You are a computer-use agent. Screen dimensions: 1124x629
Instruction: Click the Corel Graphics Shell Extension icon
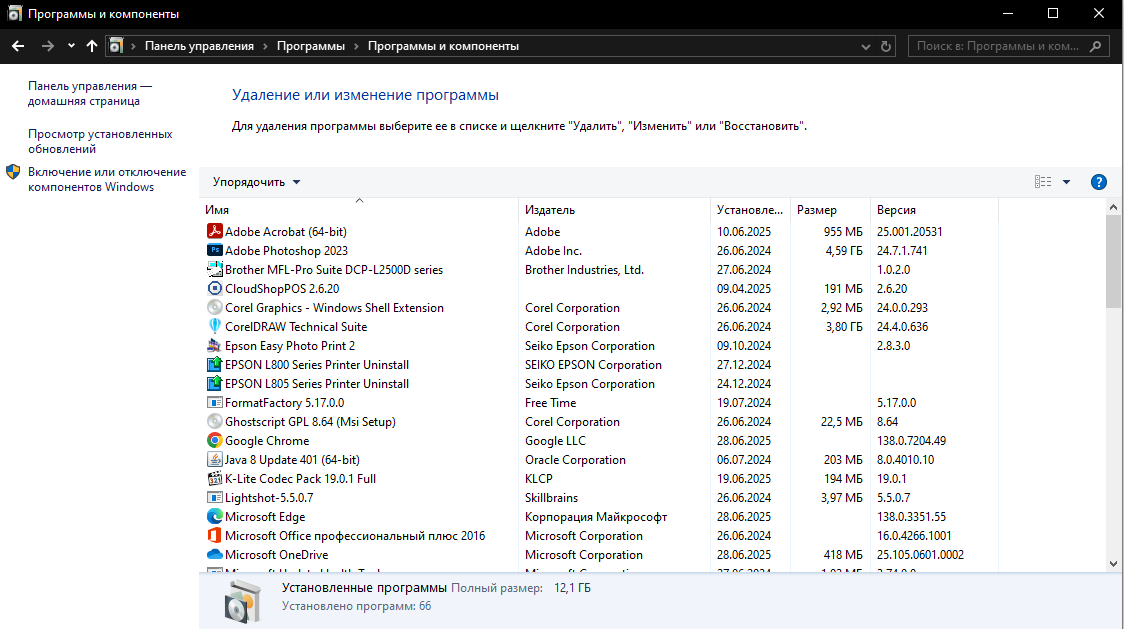(214, 307)
